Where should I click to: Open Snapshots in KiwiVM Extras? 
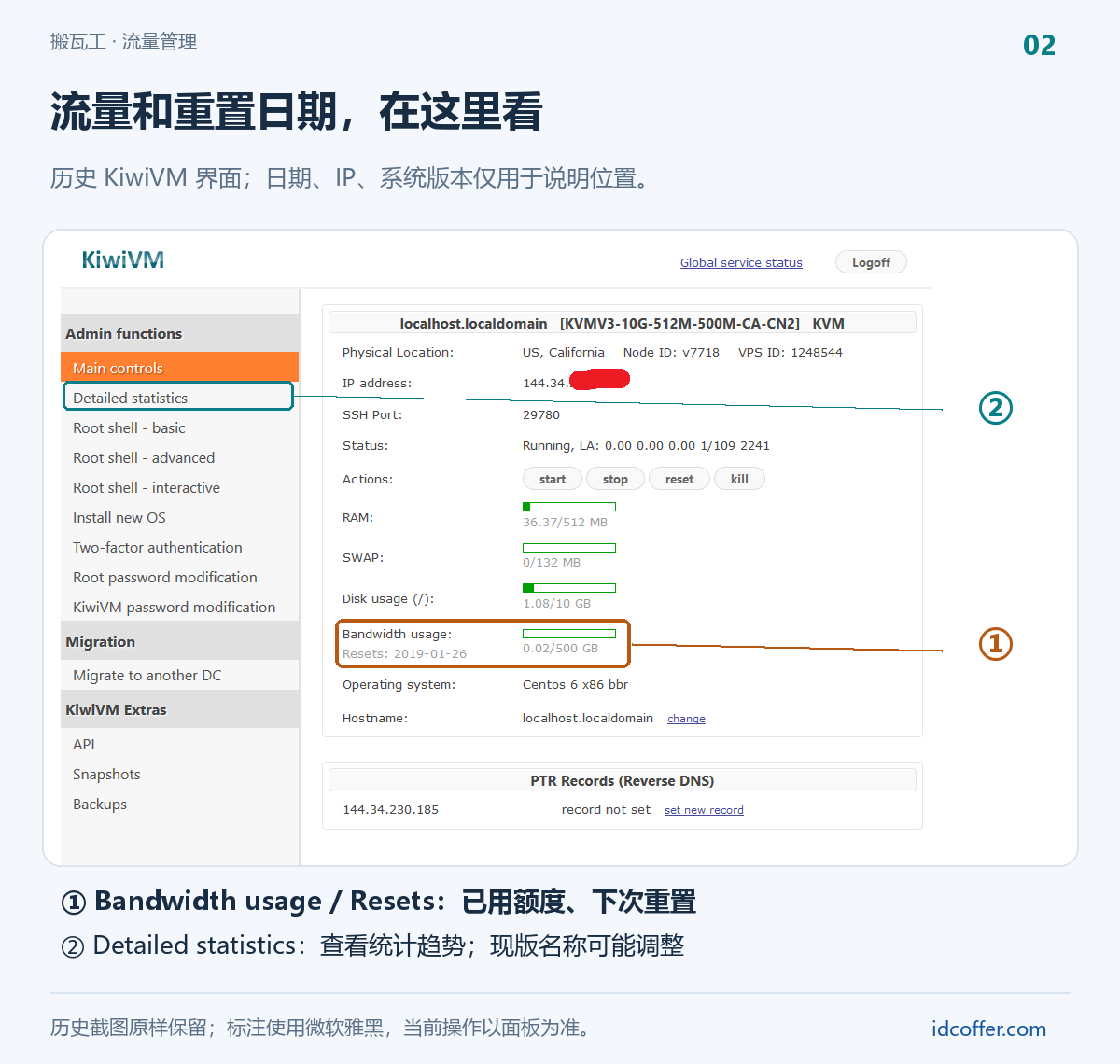[106, 774]
